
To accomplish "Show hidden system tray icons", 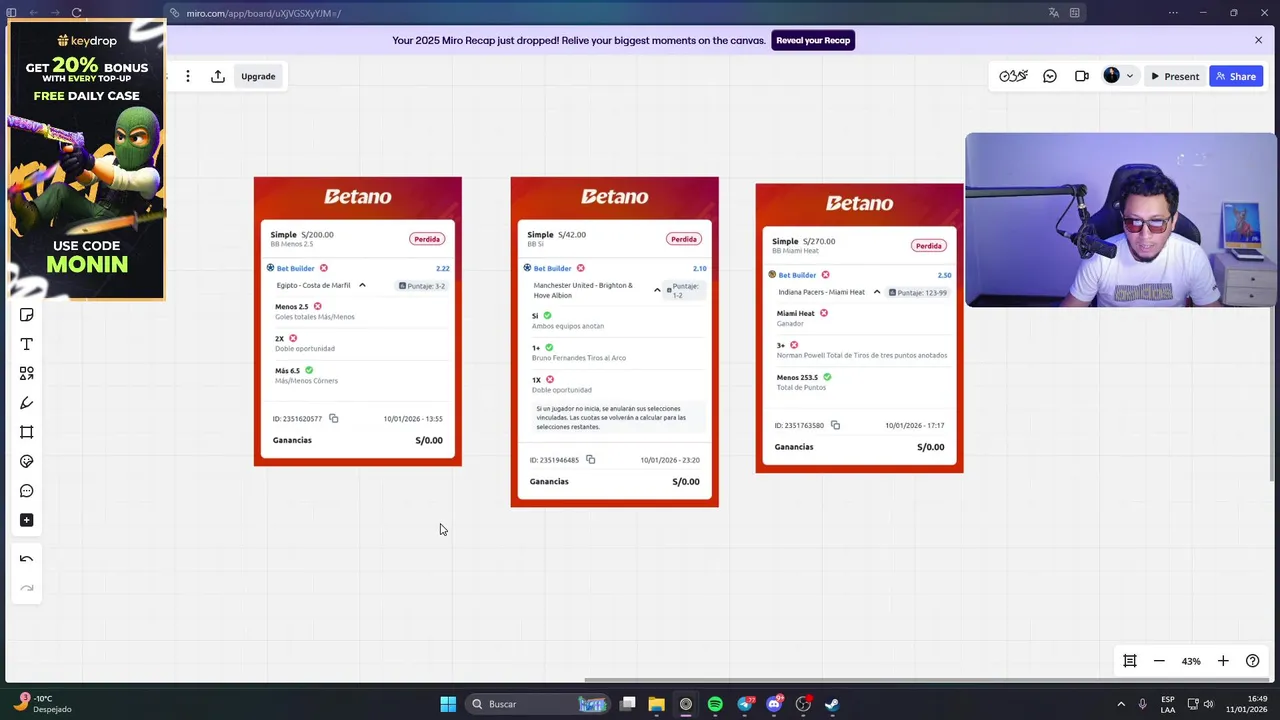I will coord(1121,704).
